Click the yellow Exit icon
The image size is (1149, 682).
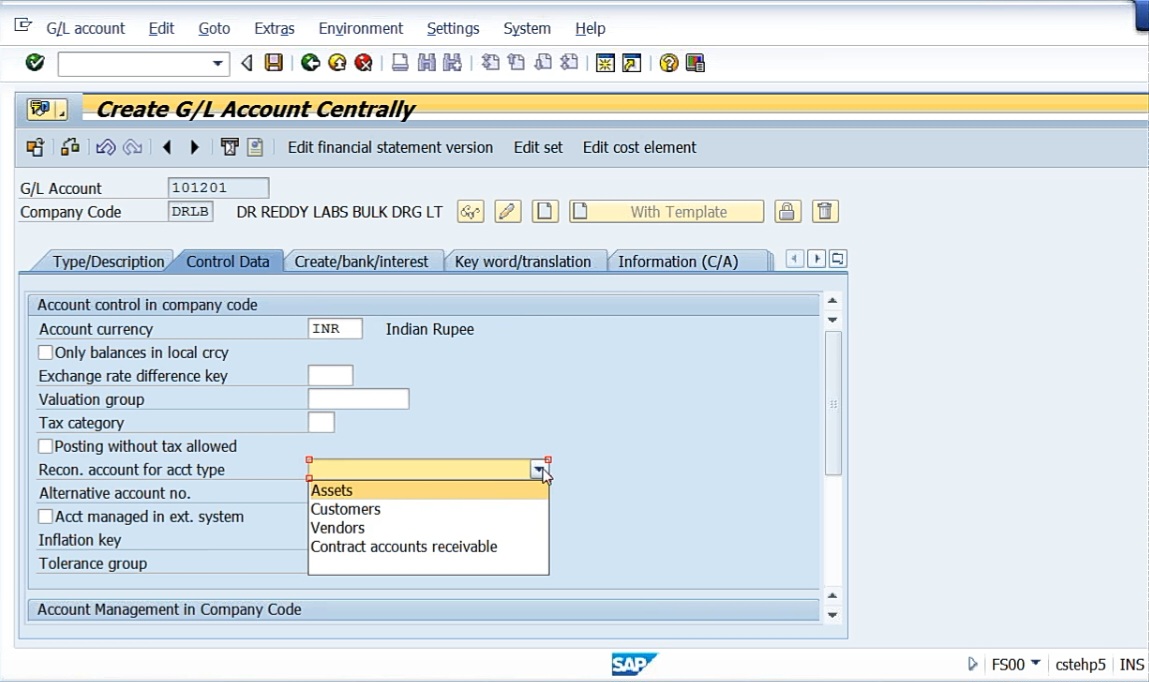[x=337, y=63]
